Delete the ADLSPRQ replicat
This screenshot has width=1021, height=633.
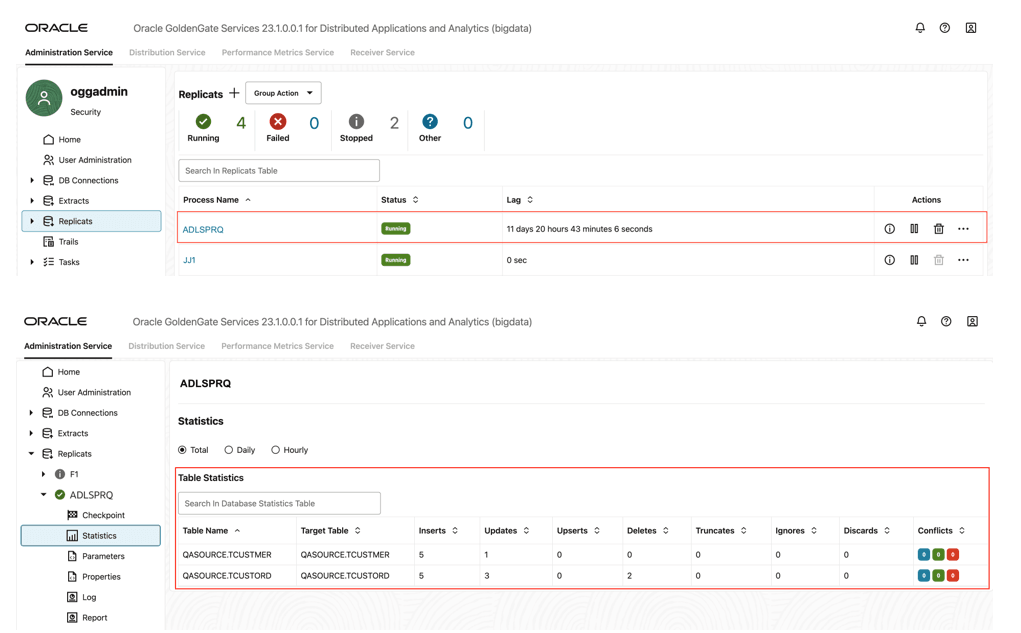tap(938, 228)
